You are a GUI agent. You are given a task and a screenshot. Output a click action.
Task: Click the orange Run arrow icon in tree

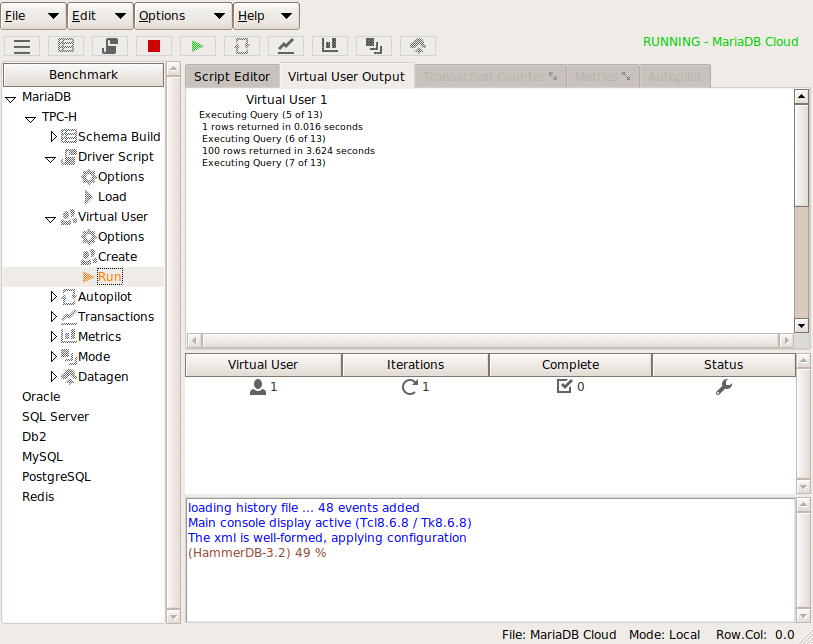(x=89, y=277)
